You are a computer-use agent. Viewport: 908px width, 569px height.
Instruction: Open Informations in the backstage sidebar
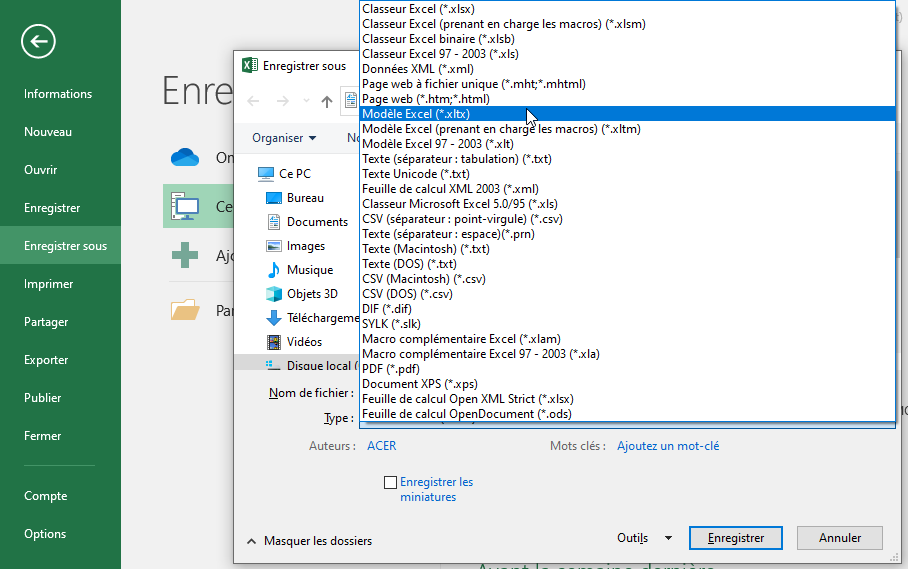60,94
